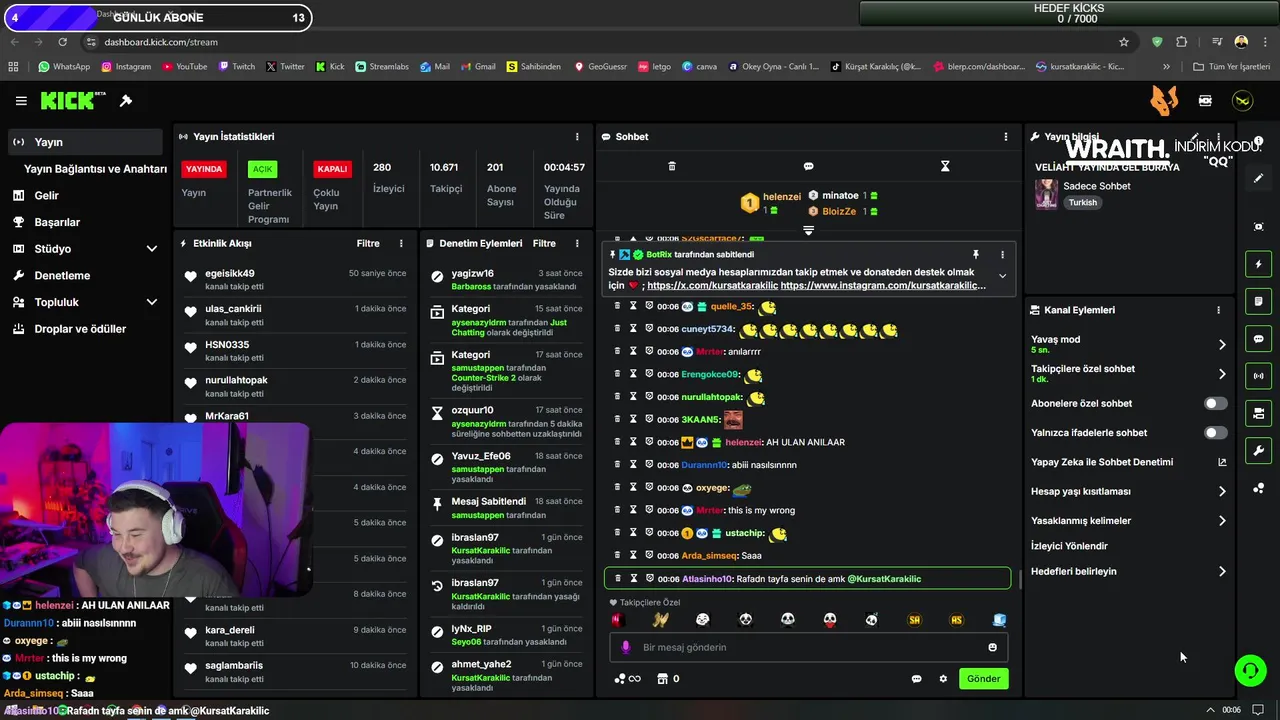Click the Bir mesaj gönderin input field
Viewport: 1280px width, 720px height.
tap(809, 647)
